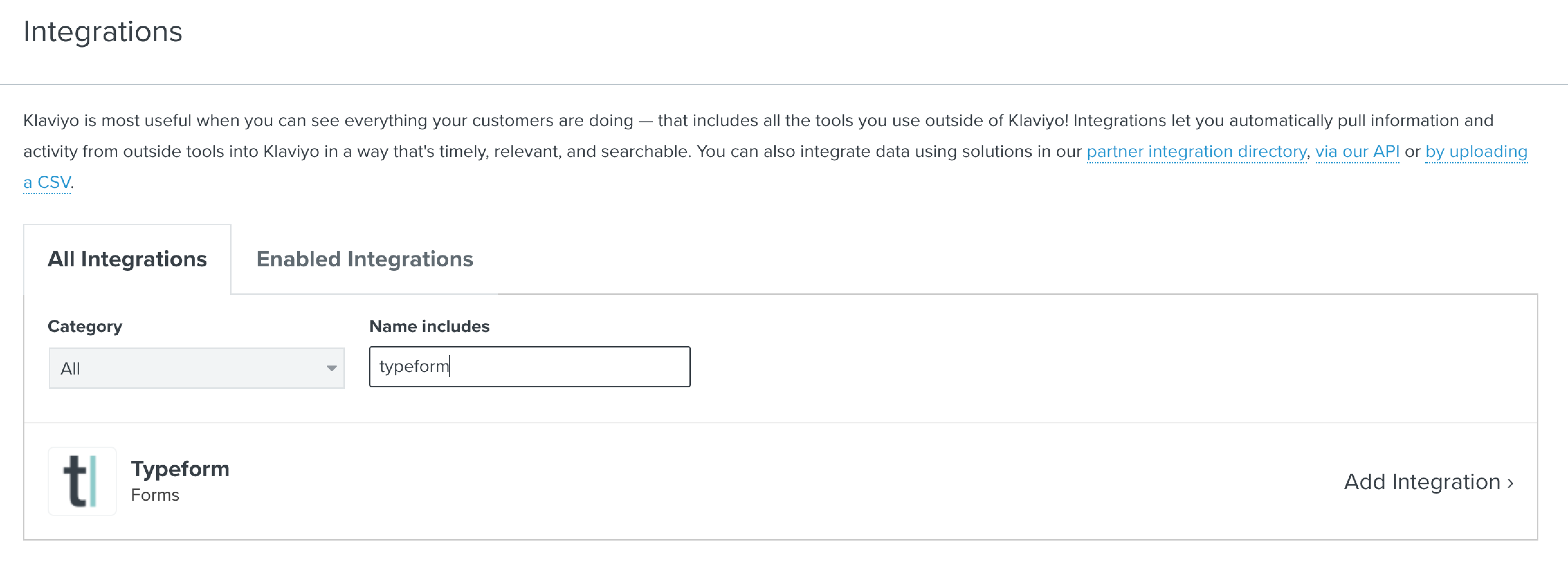Image resolution: width=1568 pixels, height=574 pixels.
Task: Click the Forms category label under Typeform
Action: pos(155,495)
